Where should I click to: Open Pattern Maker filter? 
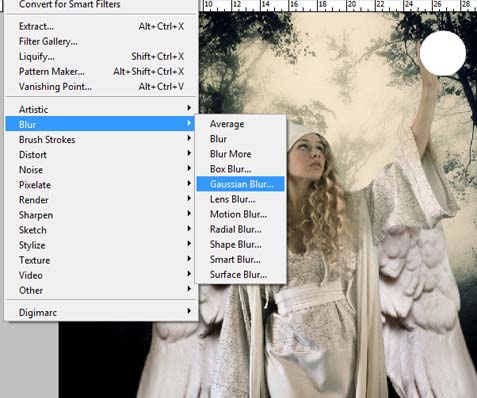tap(100, 71)
